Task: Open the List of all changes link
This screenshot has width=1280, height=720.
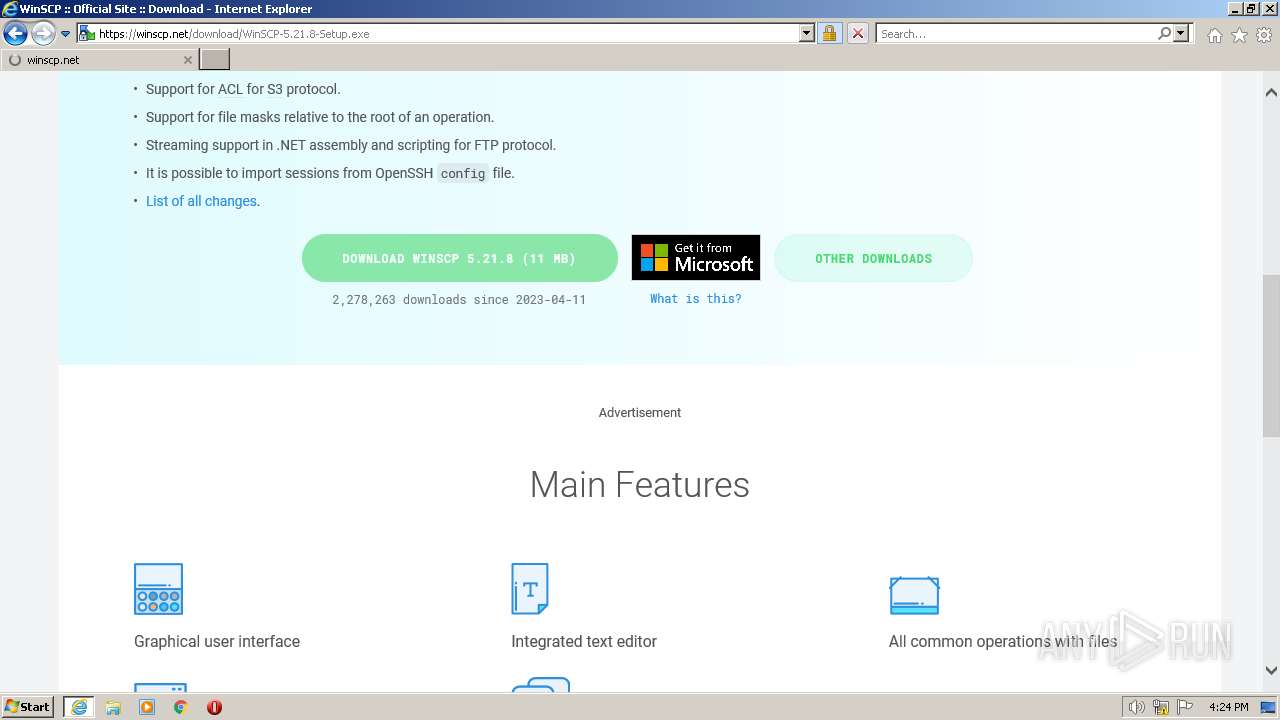Action: (201, 201)
